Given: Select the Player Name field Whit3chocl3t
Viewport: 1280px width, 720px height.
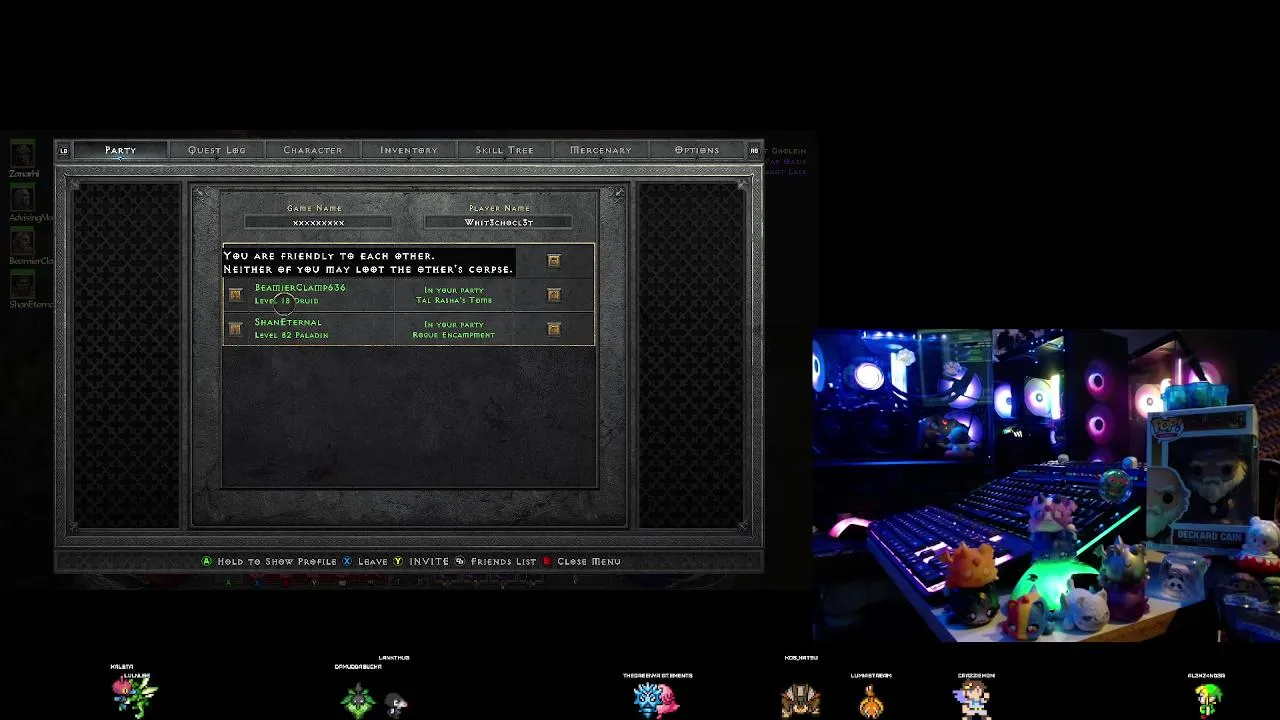Looking at the screenshot, I should pyautogui.click(x=499, y=222).
